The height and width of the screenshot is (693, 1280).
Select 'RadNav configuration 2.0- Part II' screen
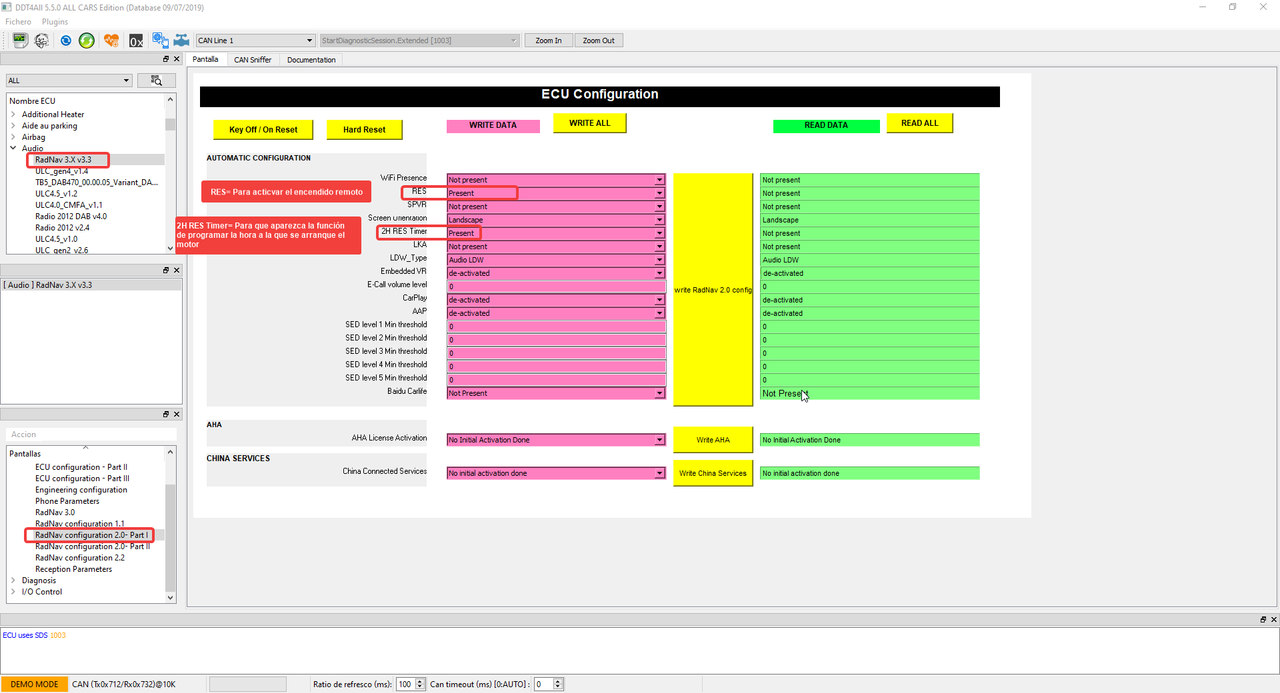coord(92,546)
